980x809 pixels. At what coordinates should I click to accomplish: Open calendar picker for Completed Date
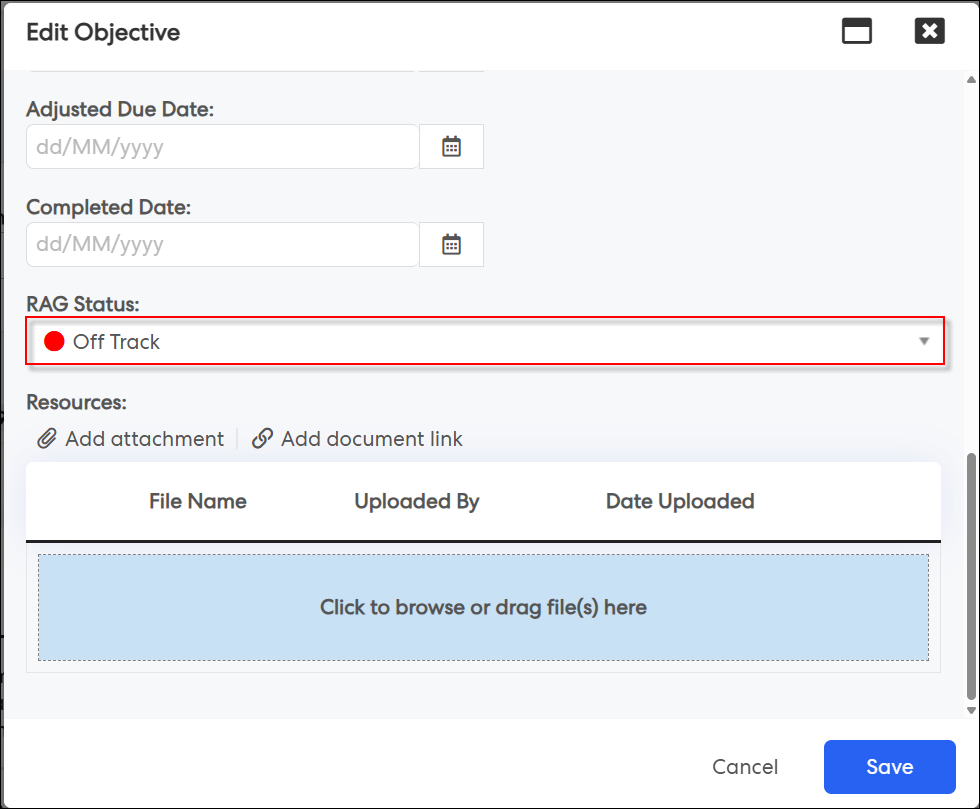click(451, 244)
